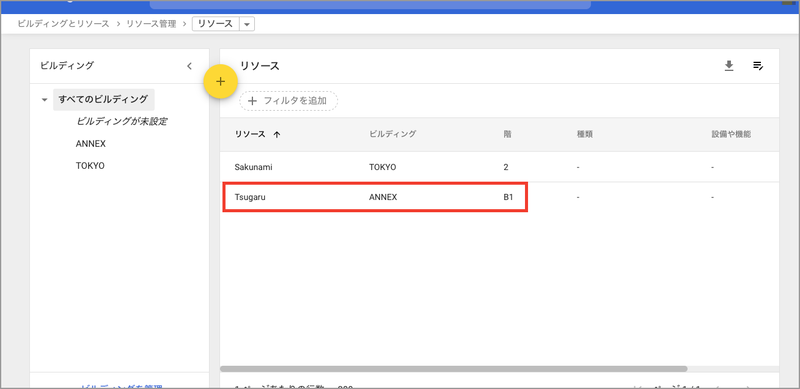Select the TOKYO building in the tree
The height and width of the screenshot is (389, 800).
coord(90,166)
